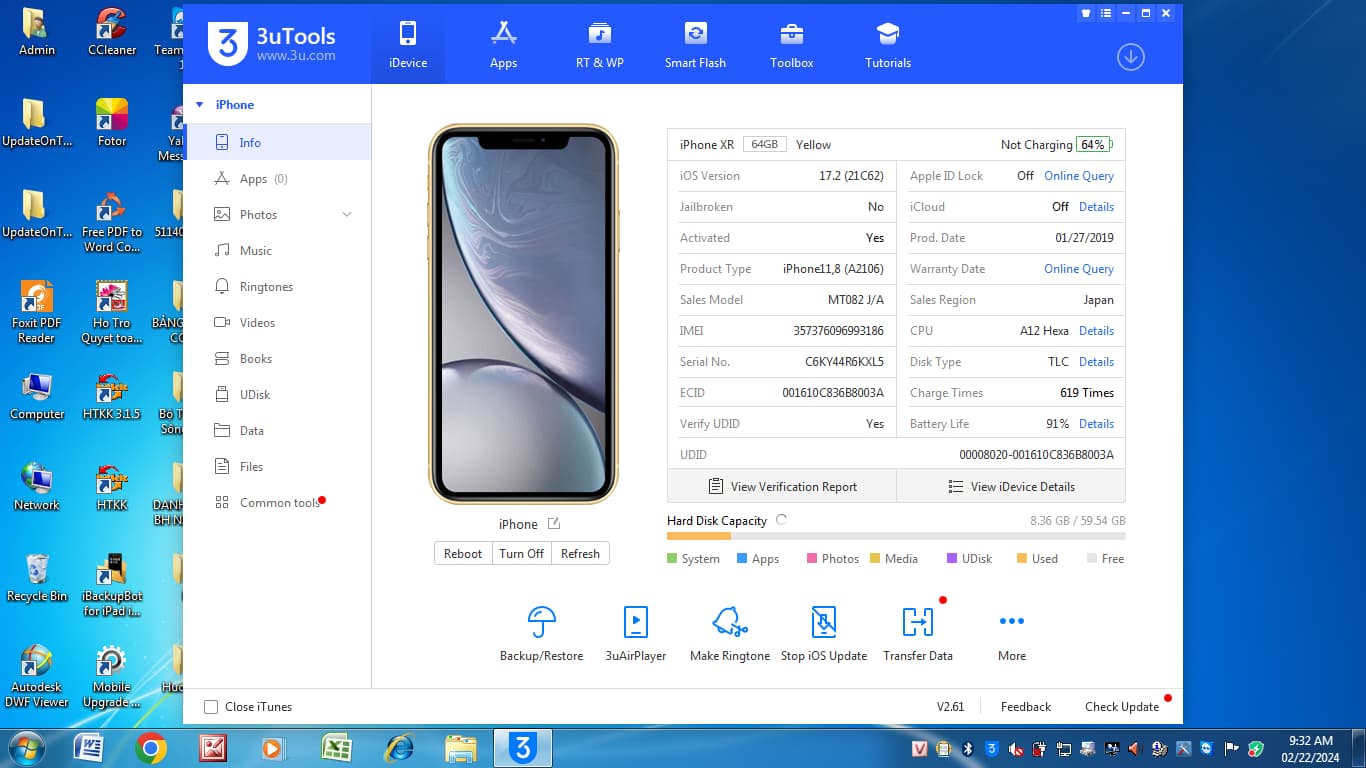Select Info in the sidebar
Viewport: 1366px width, 768px height.
278,142
